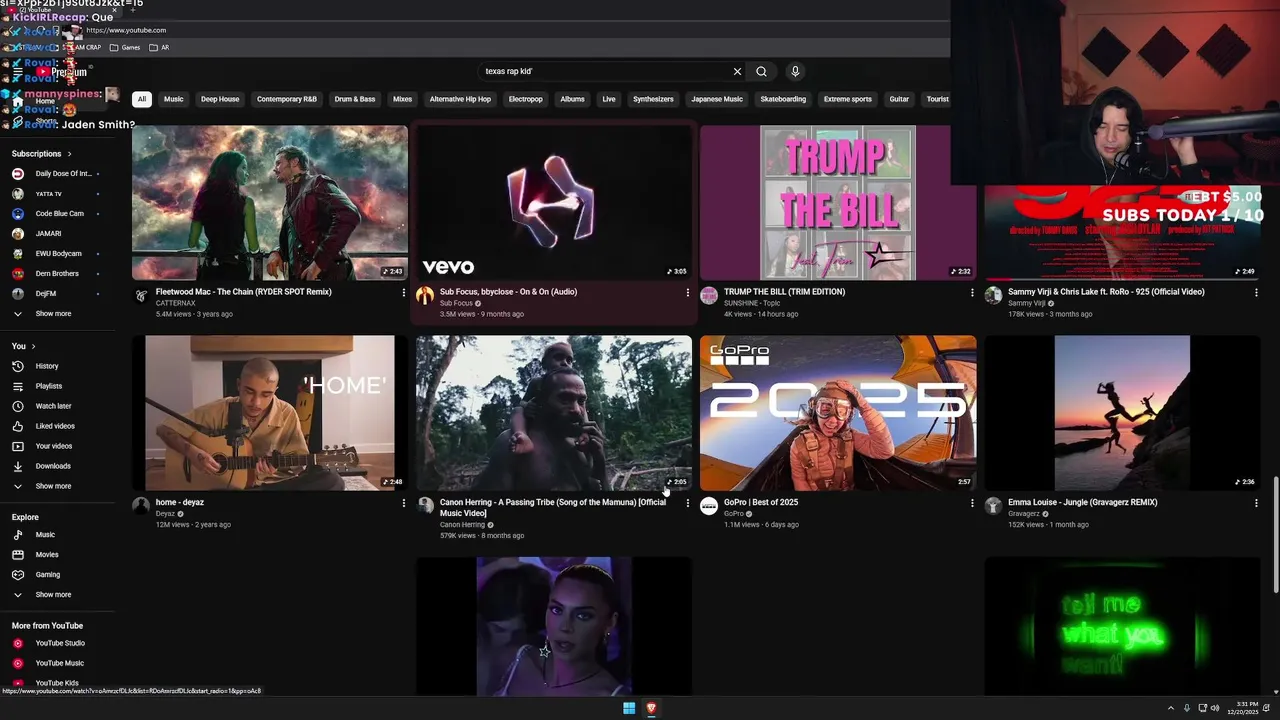Open YouTube Music from the sidebar
Screen dimensions: 1280x720
(59, 663)
